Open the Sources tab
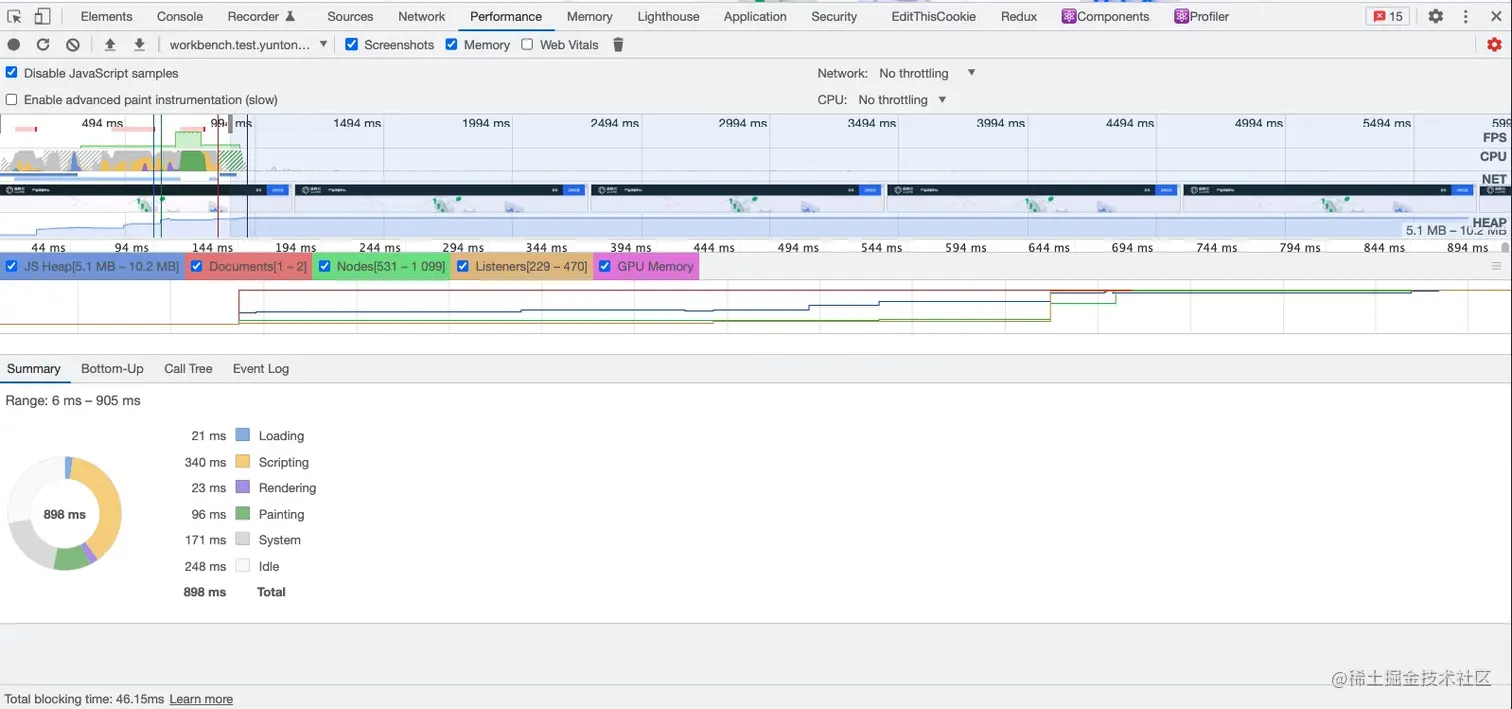The image size is (1512, 709). tap(350, 16)
